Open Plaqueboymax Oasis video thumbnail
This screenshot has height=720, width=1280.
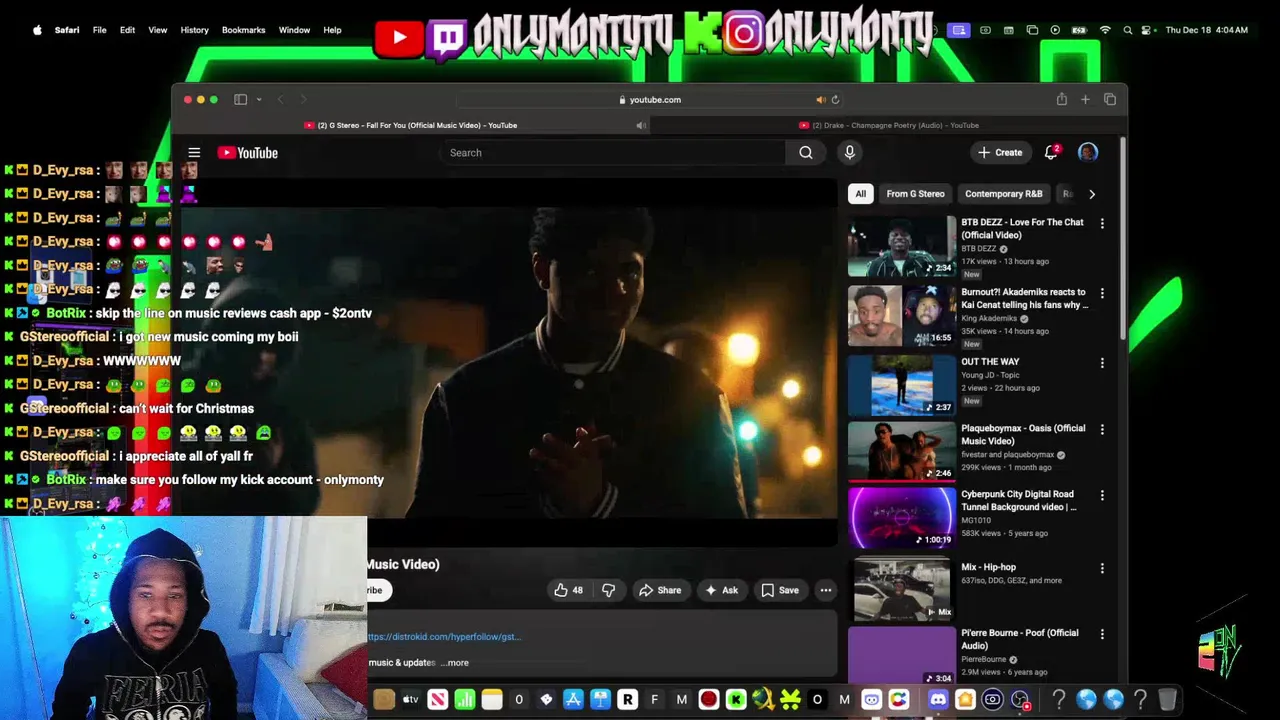(902, 452)
